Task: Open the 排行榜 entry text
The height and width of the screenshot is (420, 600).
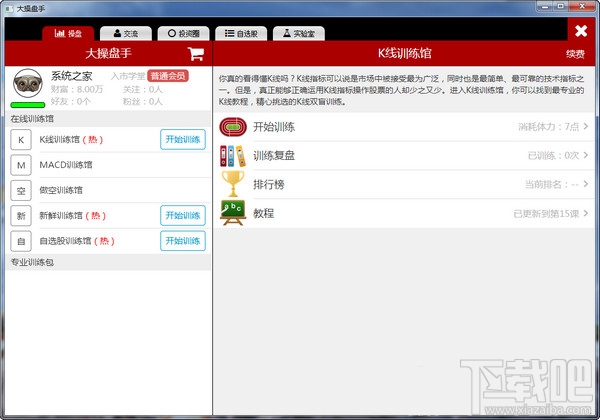Action: pyautogui.click(x=269, y=184)
